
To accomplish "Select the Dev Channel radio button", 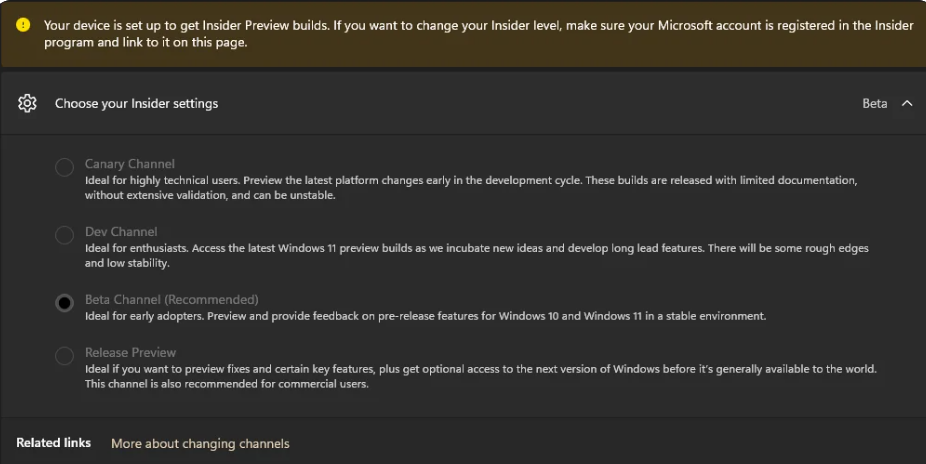I will click(65, 236).
